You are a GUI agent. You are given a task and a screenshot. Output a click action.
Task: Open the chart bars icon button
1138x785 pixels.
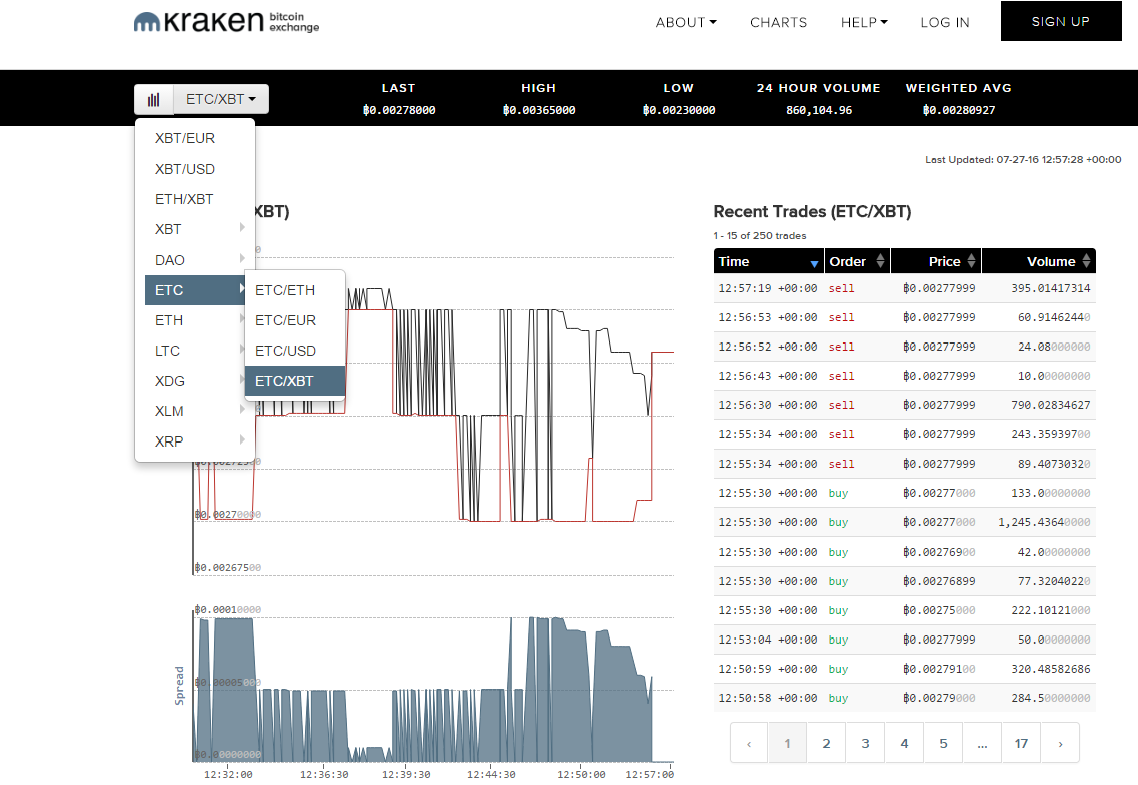pos(154,99)
